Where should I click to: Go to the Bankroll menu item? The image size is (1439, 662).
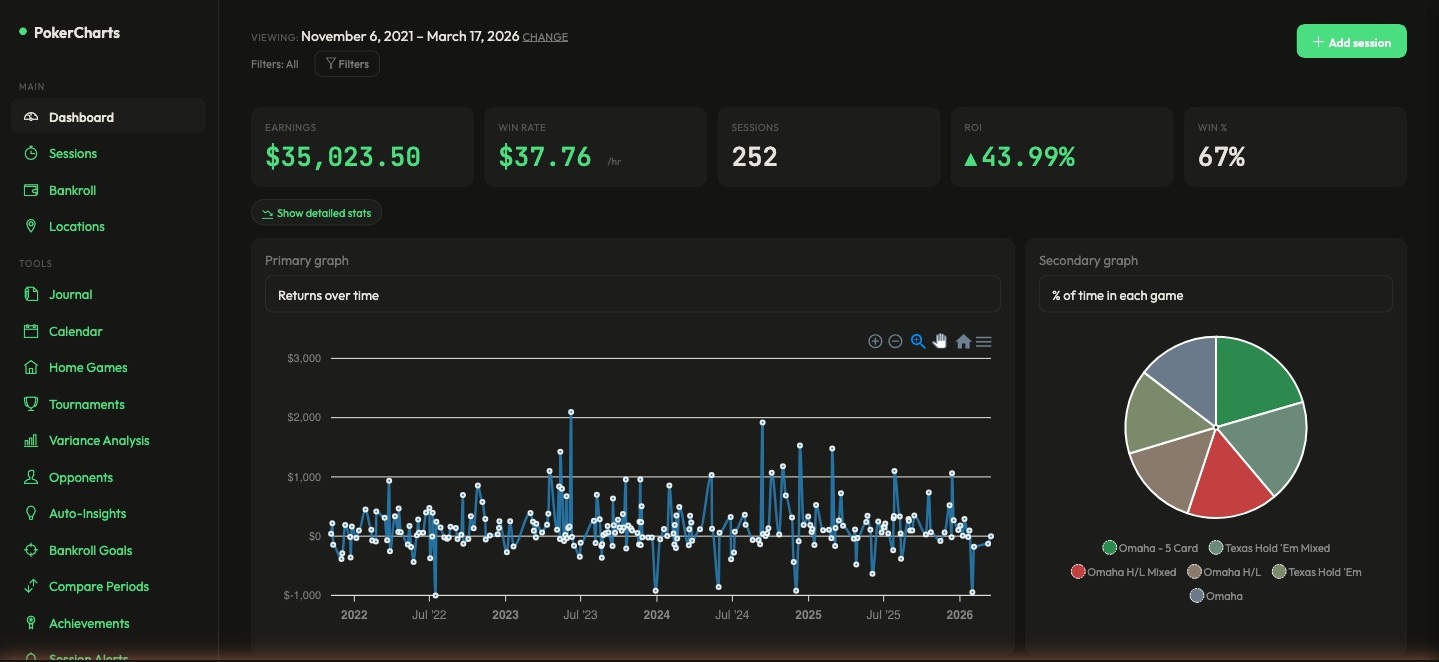[x=72, y=190]
